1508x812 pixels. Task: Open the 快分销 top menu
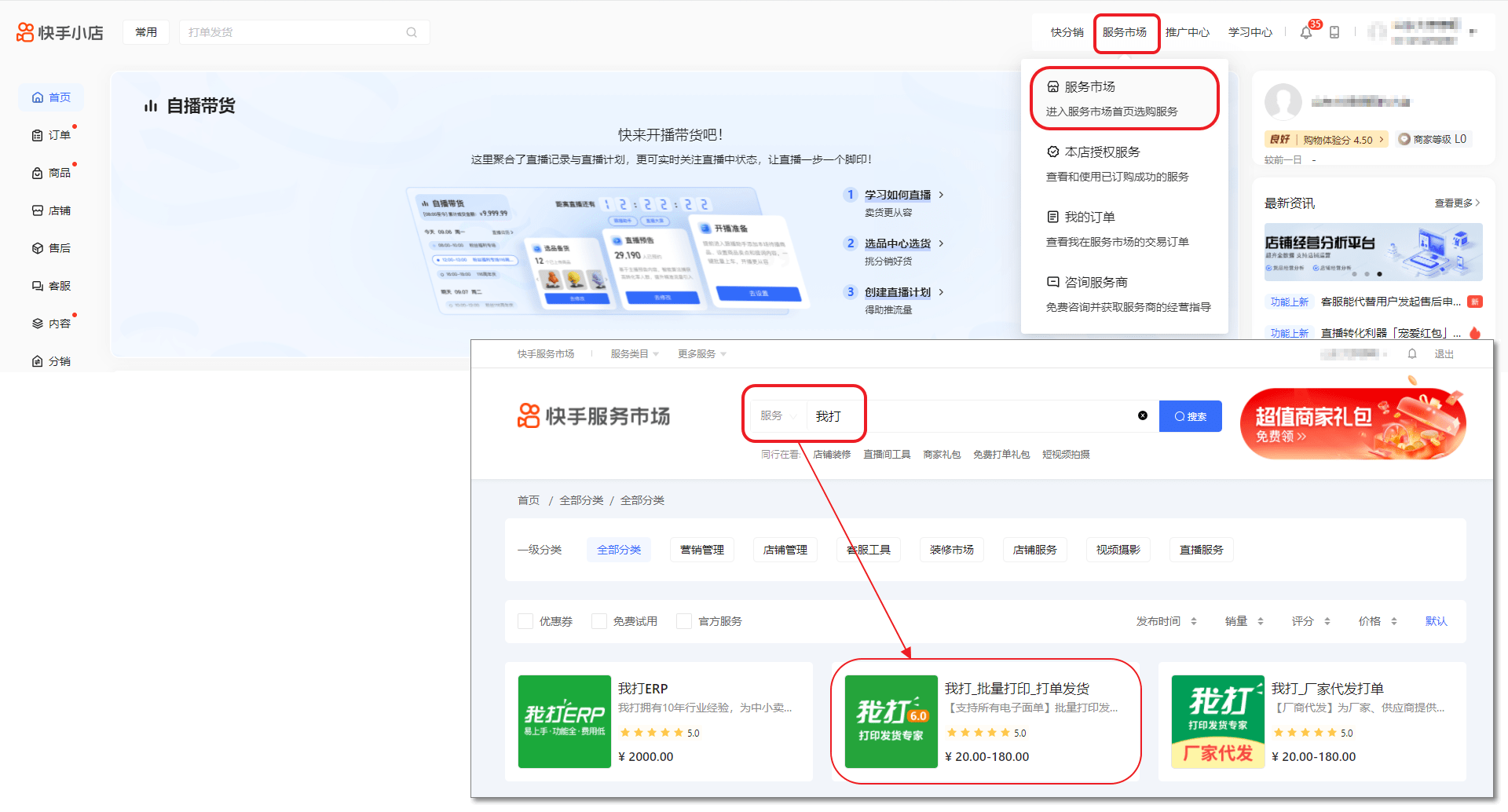1067,32
